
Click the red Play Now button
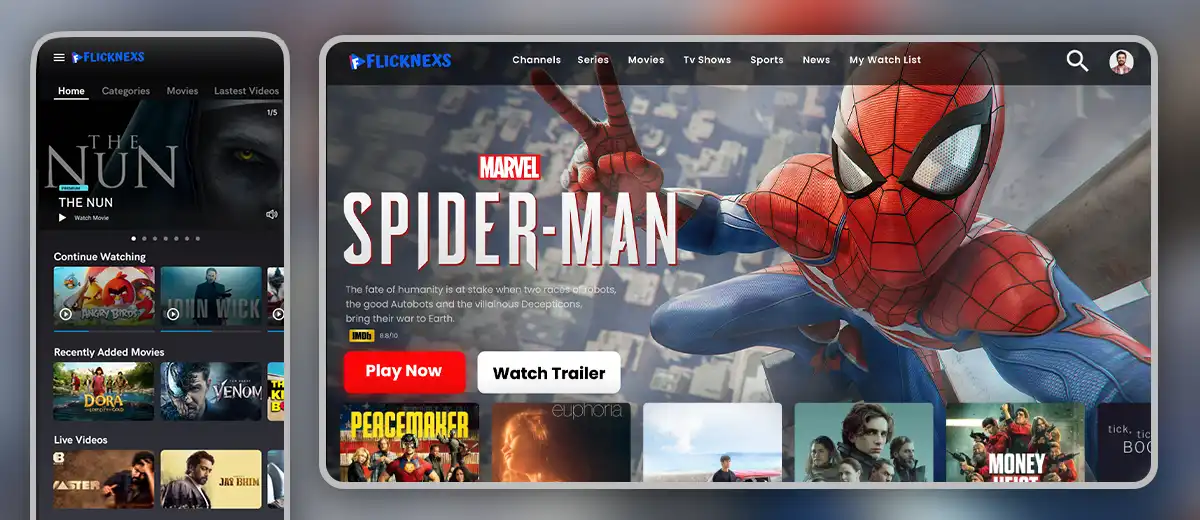[404, 371]
